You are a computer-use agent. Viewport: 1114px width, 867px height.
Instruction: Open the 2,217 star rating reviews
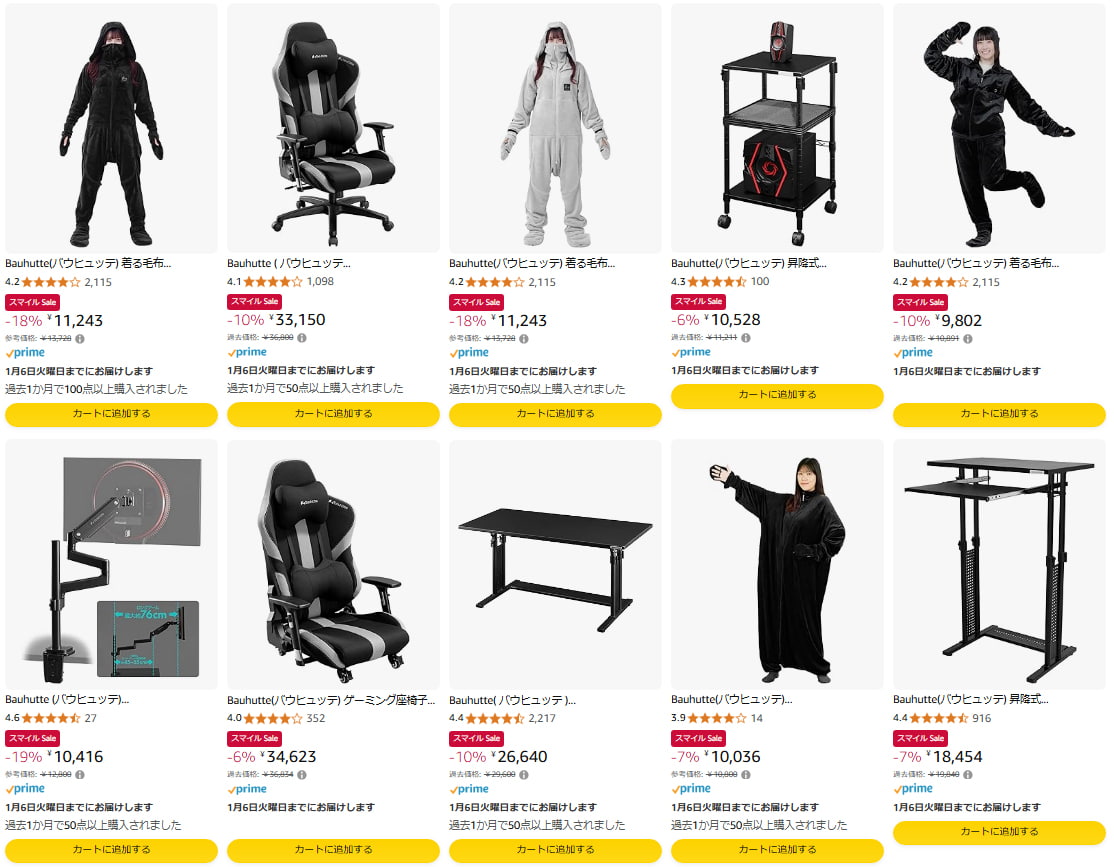pyautogui.click(x=511, y=718)
